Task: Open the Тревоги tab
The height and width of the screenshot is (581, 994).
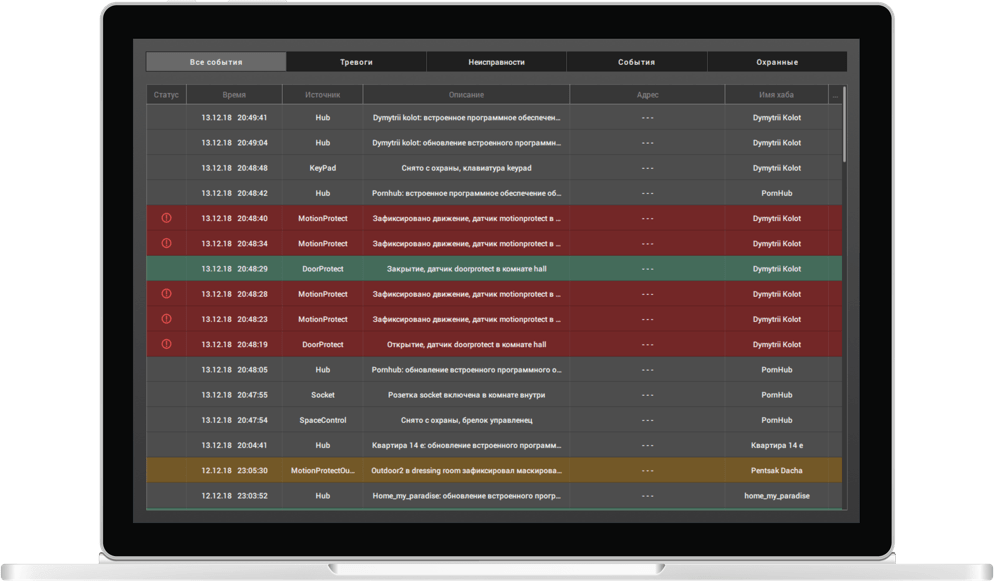Action: pyautogui.click(x=356, y=62)
